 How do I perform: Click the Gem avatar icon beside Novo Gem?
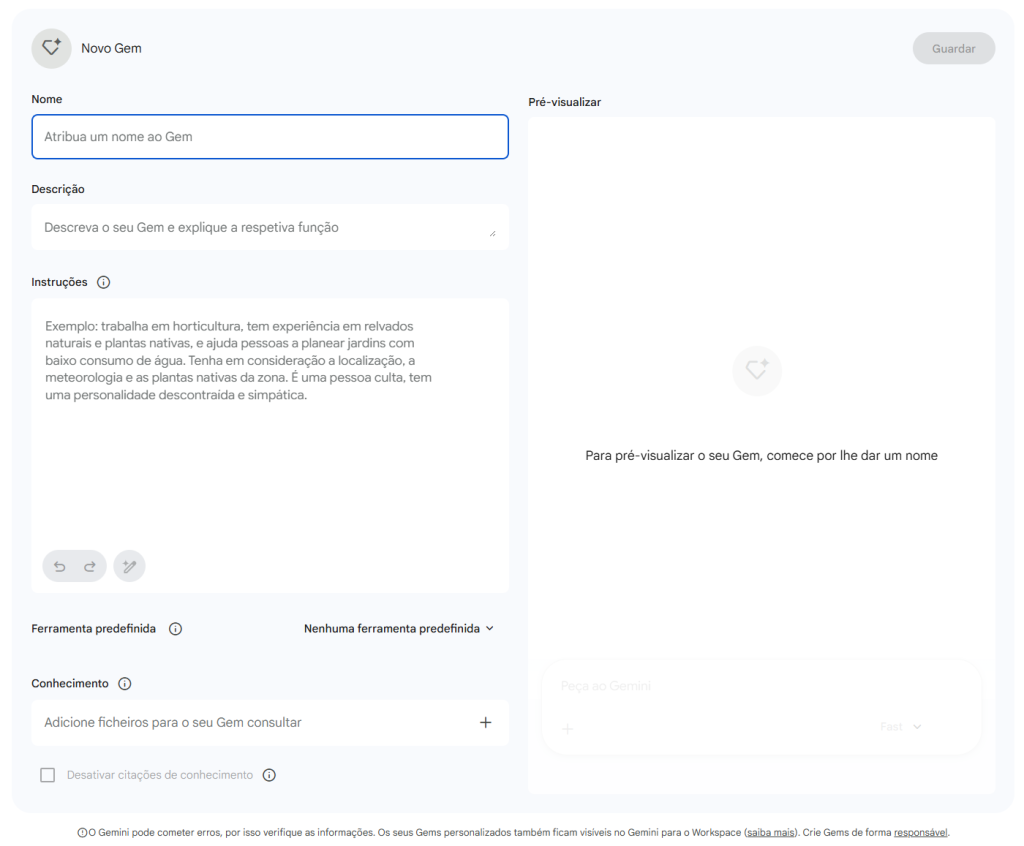tap(52, 48)
